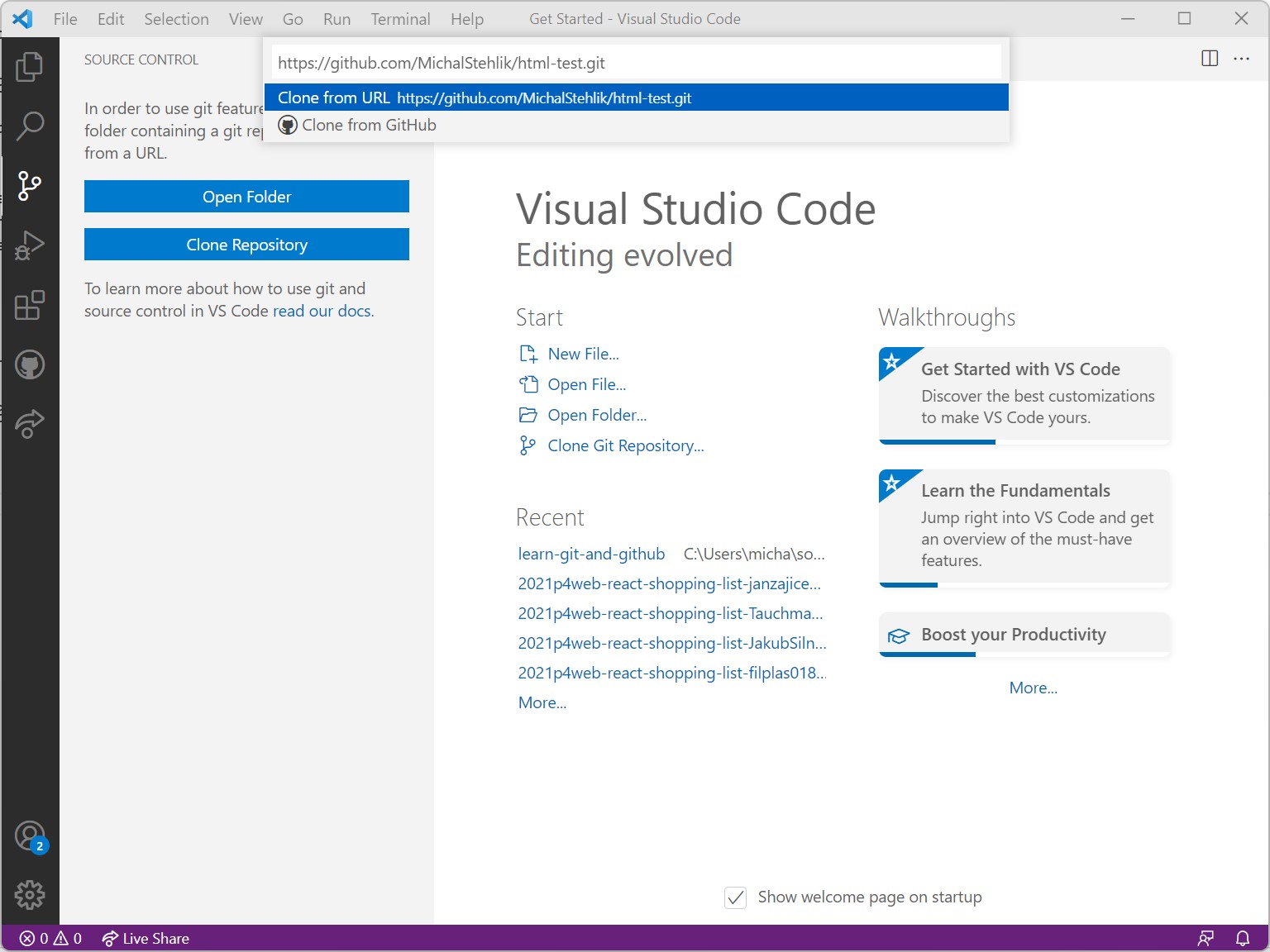Click the GitHub icon beside Clone from GitHub
The width and height of the screenshot is (1270, 952).
tap(287, 126)
